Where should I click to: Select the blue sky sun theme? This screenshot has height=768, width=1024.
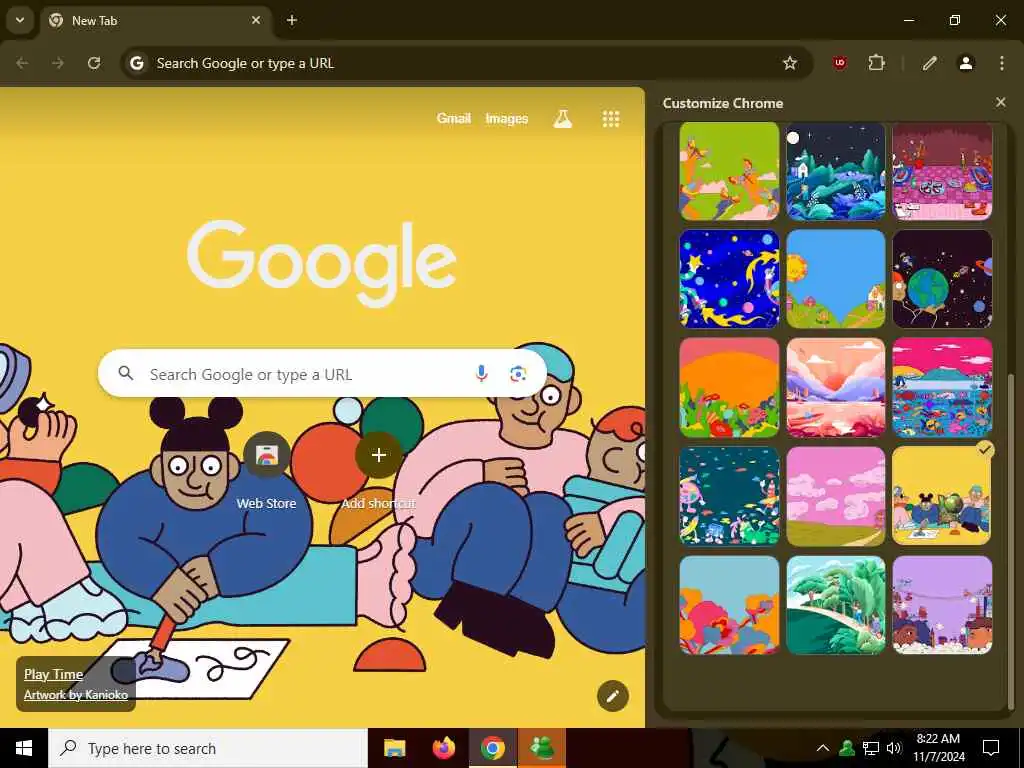[x=836, y=279]
